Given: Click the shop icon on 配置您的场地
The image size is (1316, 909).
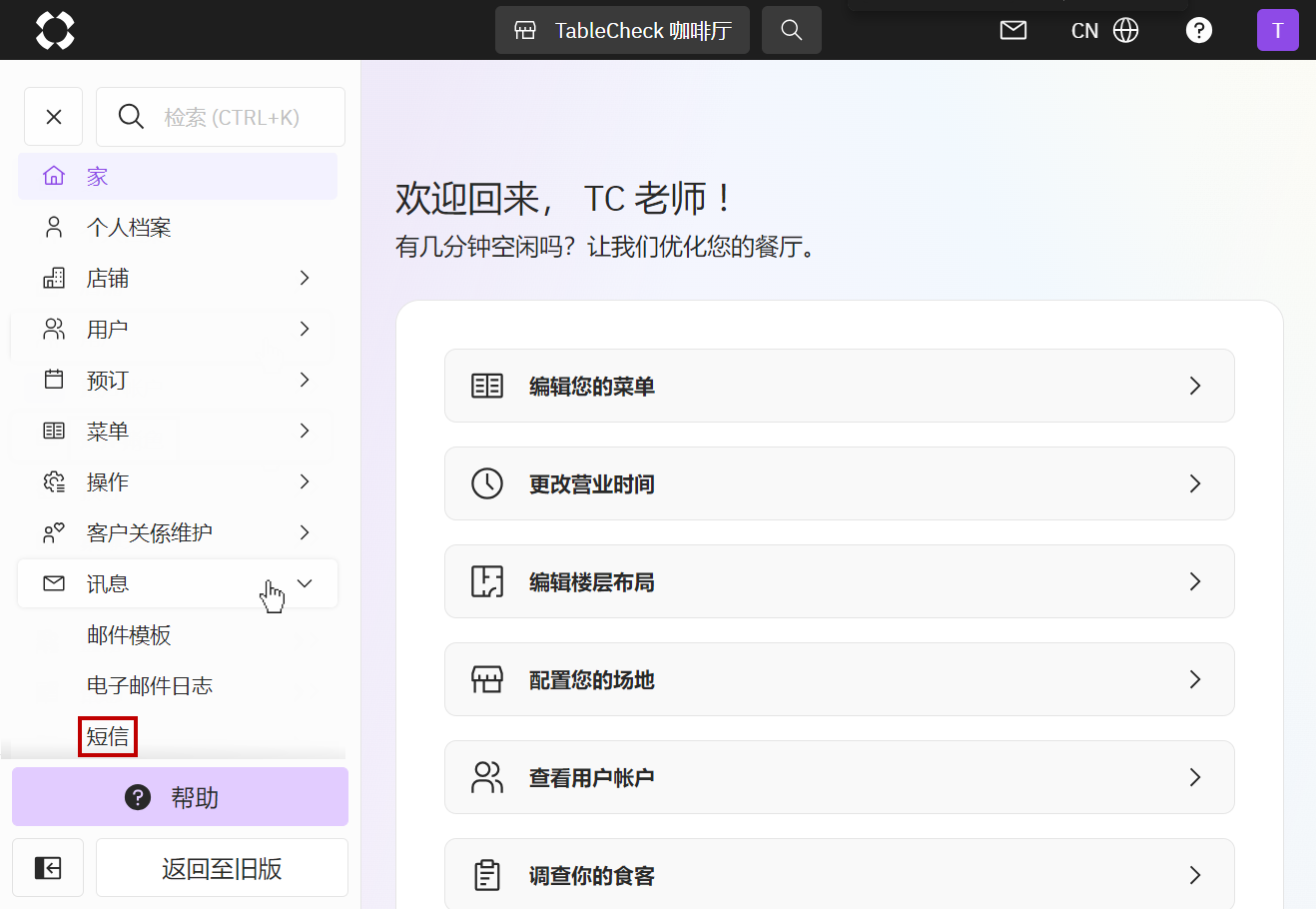Looking at the screenshot, I should pyautogui.click(x=487, y=679).
